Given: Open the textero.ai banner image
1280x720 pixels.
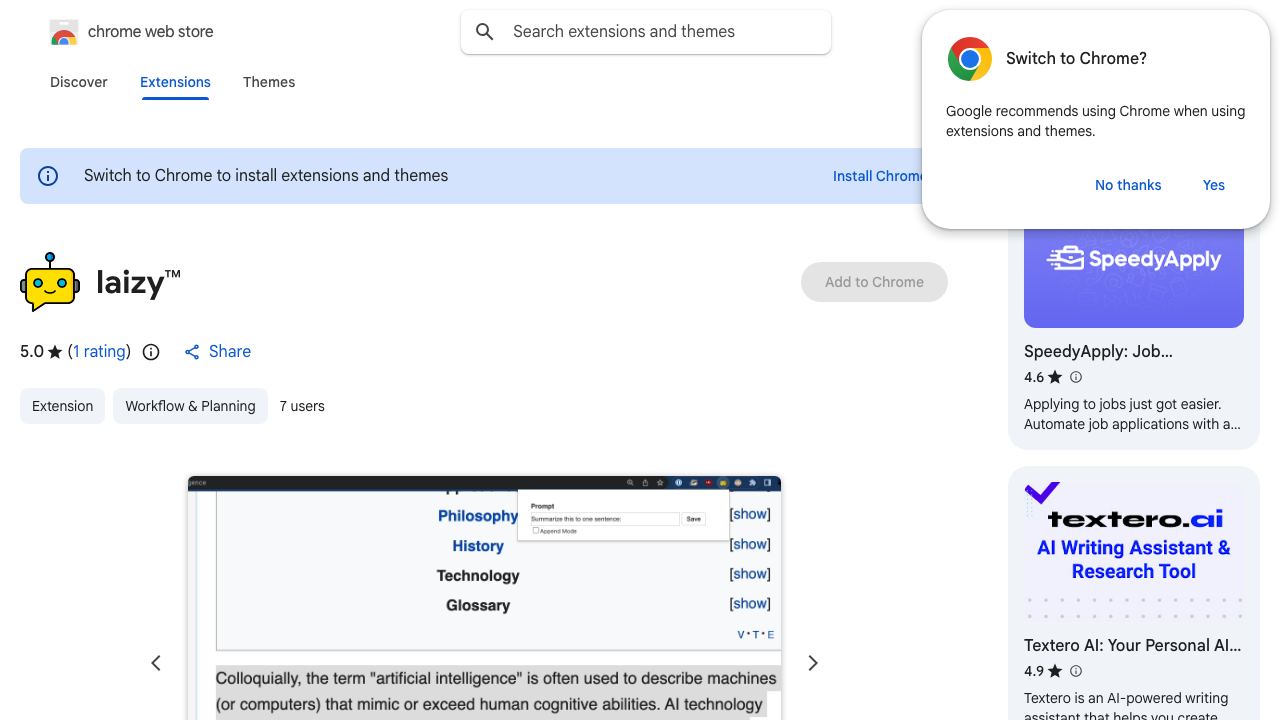Looking at the screenshot, I should [1134, 552].
